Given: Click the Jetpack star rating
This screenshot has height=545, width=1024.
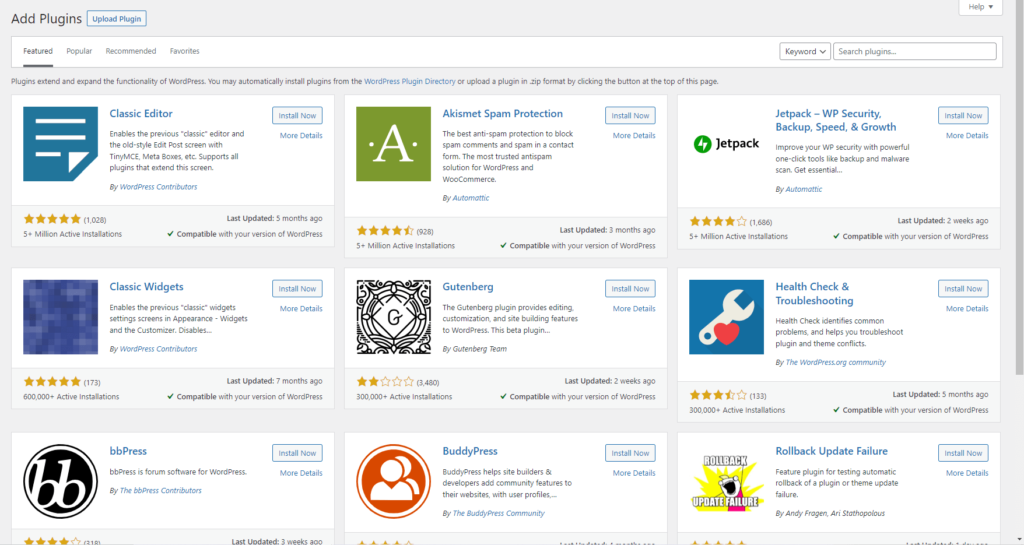Looking at the screenshot, I should (718, 222).
